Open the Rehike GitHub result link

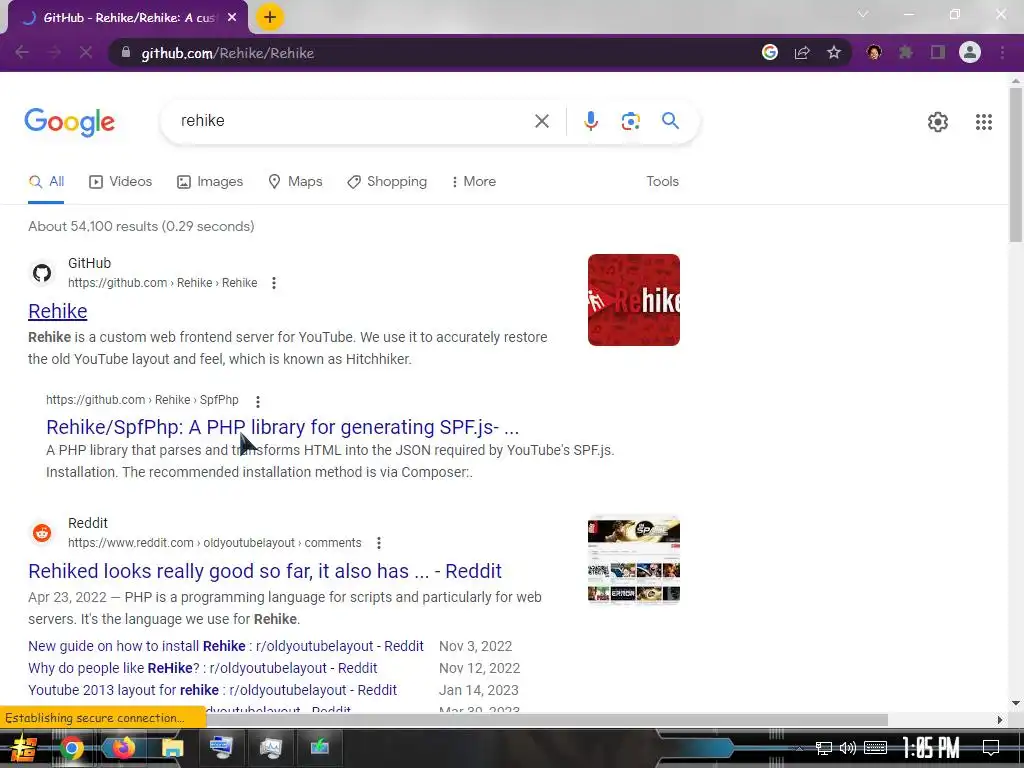57,311
